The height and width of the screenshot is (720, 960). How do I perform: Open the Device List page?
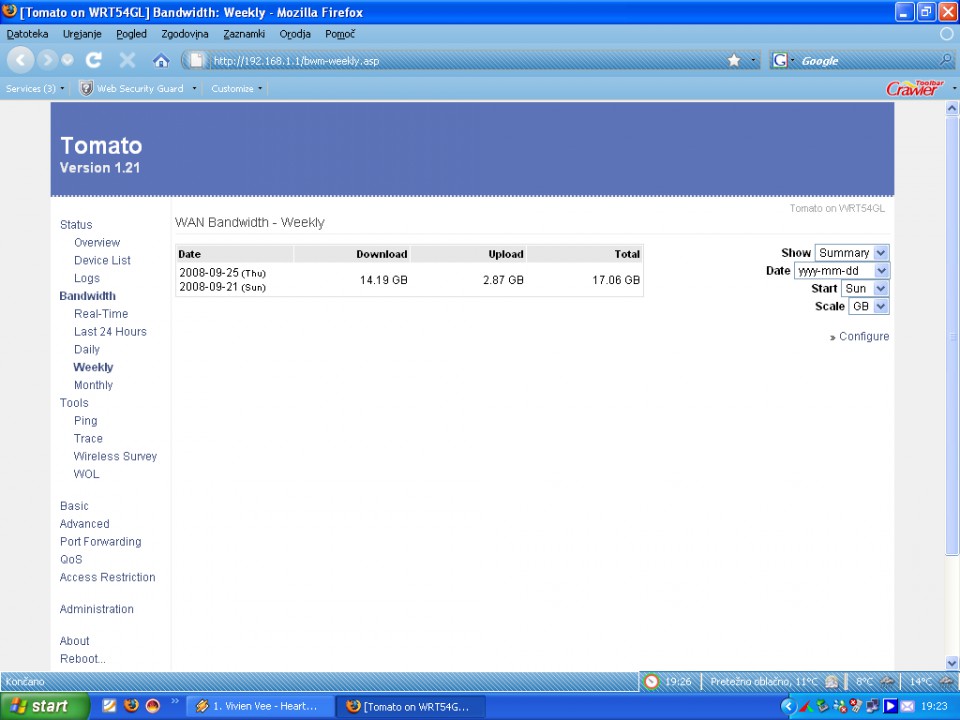pyautogui.click(x=102, y=260)
